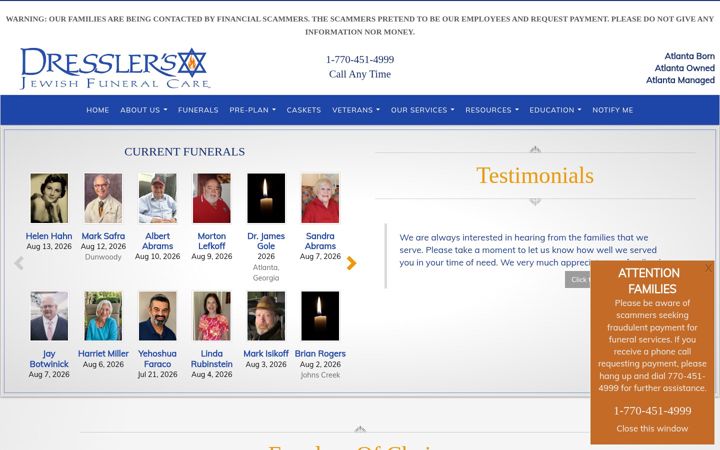Open Harriet Miller's photo thumbnail

click(103, 316)
